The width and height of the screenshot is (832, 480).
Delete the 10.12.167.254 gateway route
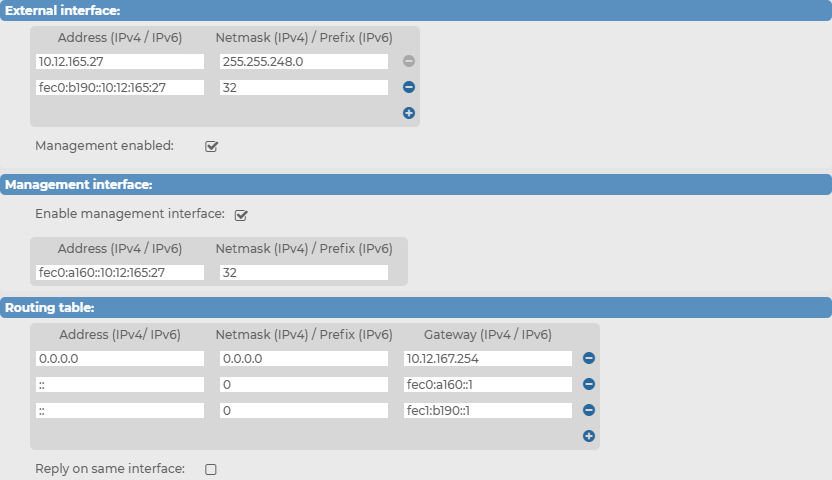(588, 358)
